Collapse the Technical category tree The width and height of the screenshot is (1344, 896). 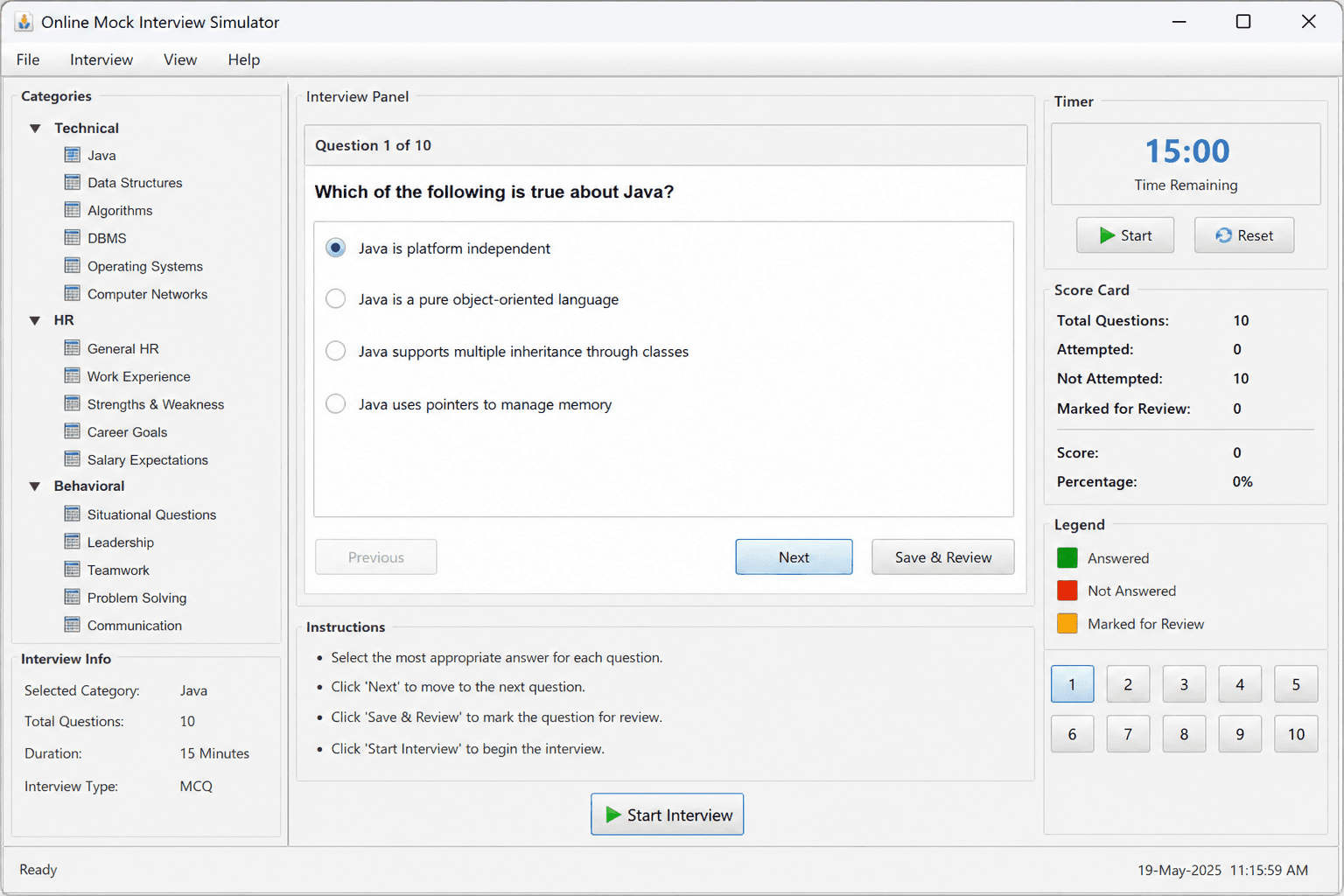(x=35, y=129)
